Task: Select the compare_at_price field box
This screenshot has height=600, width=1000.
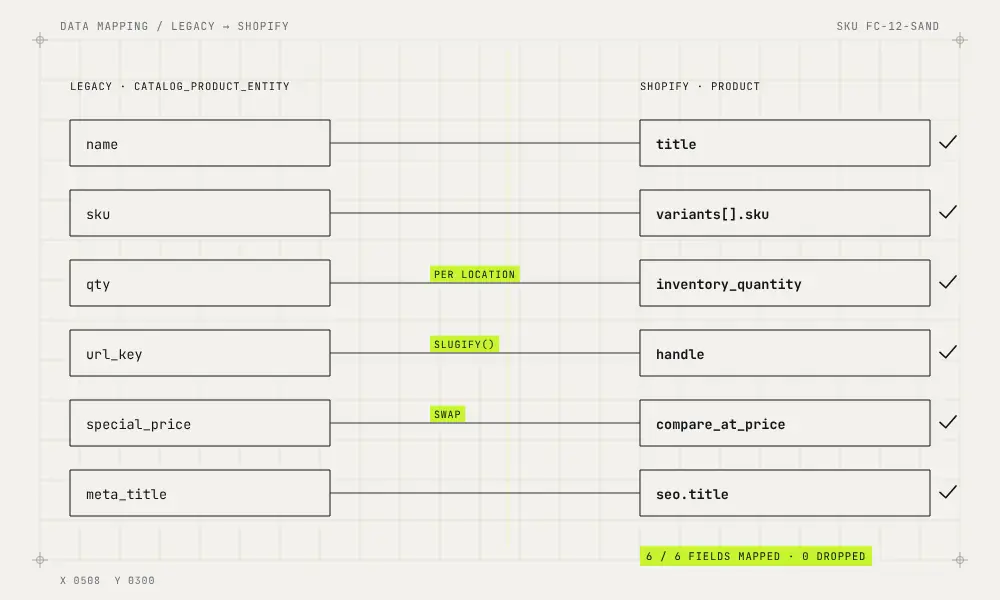Action: (x=784, y=423)
